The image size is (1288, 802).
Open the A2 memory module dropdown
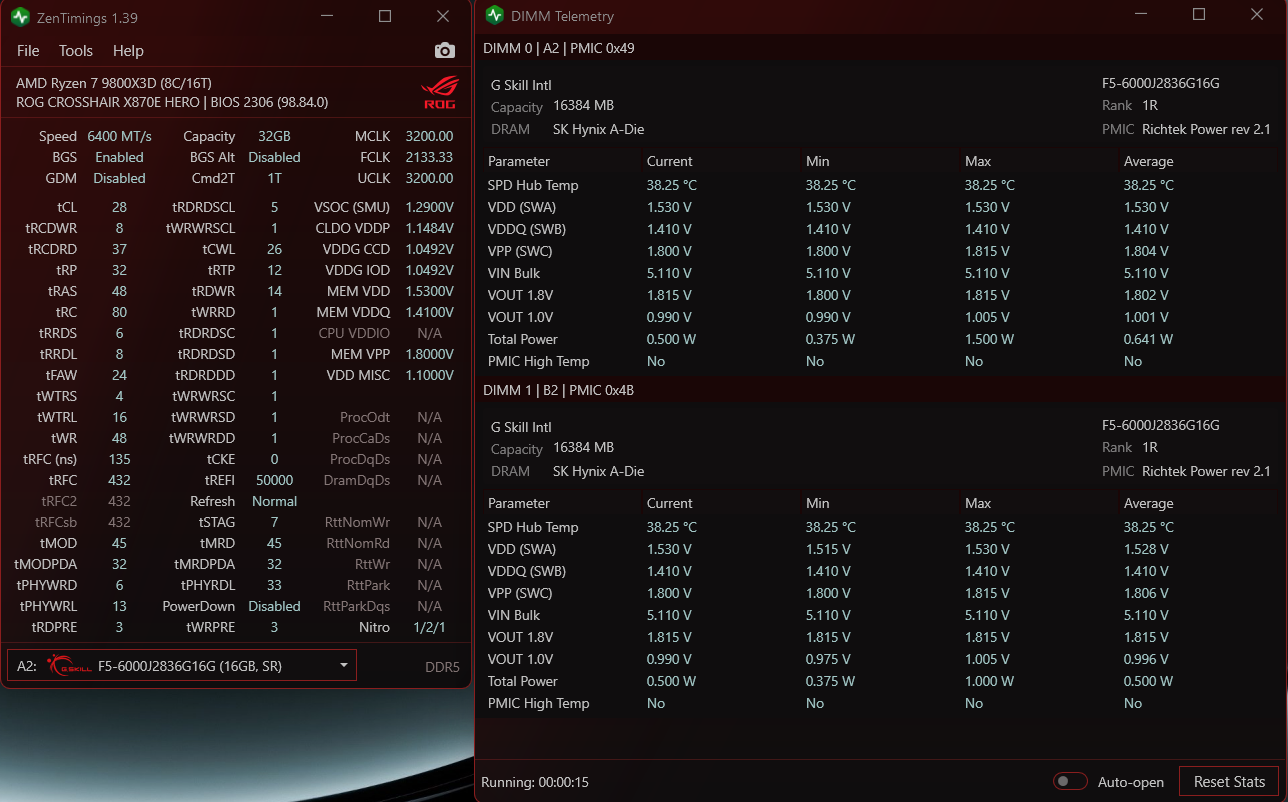point(182,666)
